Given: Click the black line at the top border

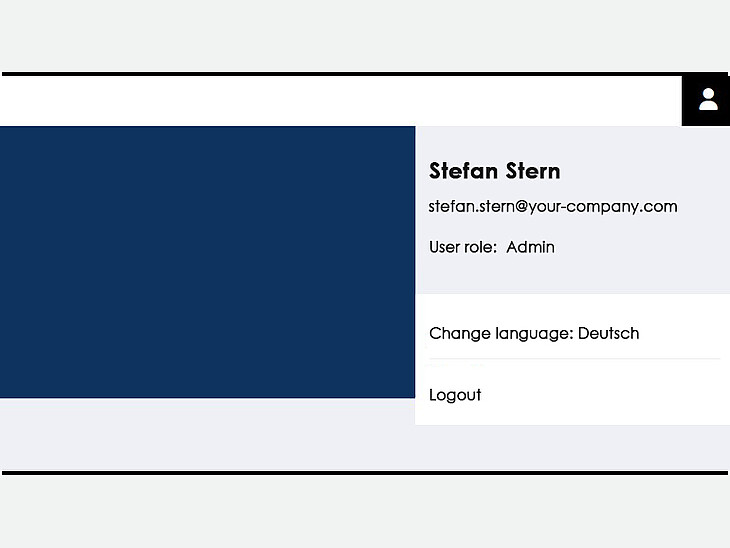Looking at the screenshot, I should click(365, 74).
